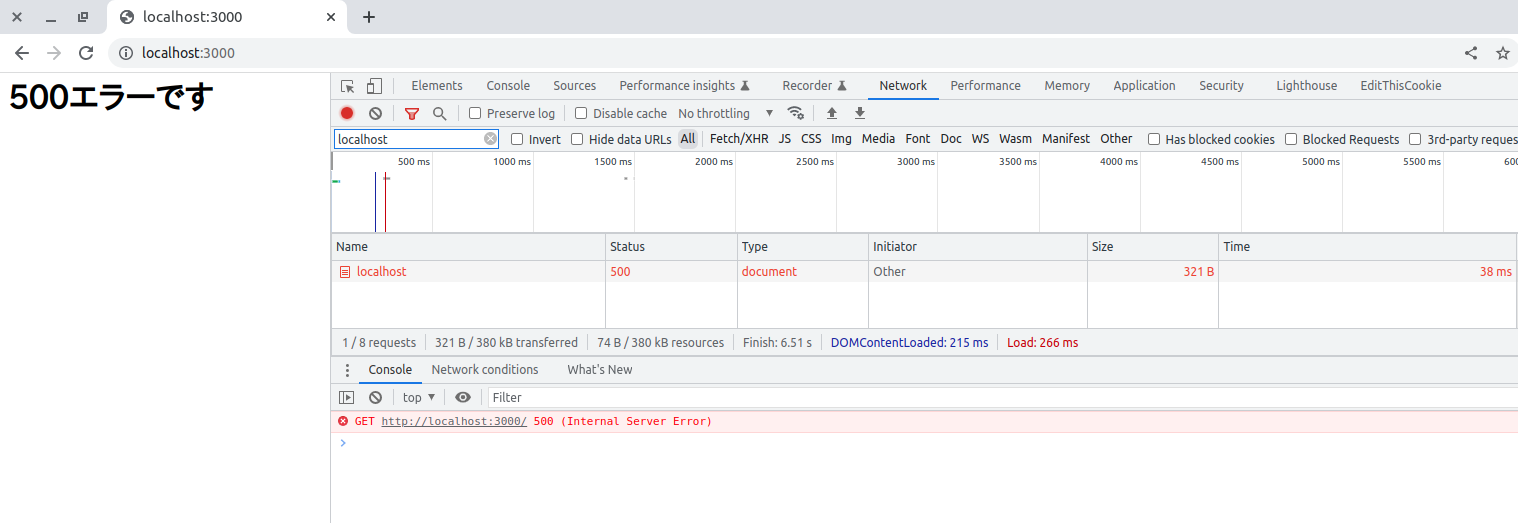The width and height of the screenshot is (1518, 523).
Task: Filter requests by WS type
Action: (x=980, y=139)
